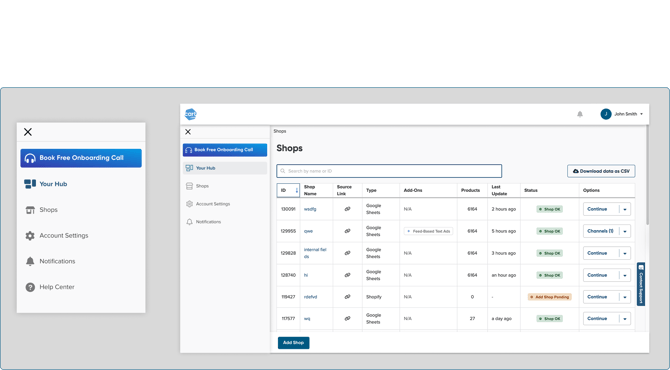Open Account Settings in enlarged menu
This screenshot has width=670, height=370.
pyautogui.click(x=64, y=235)
